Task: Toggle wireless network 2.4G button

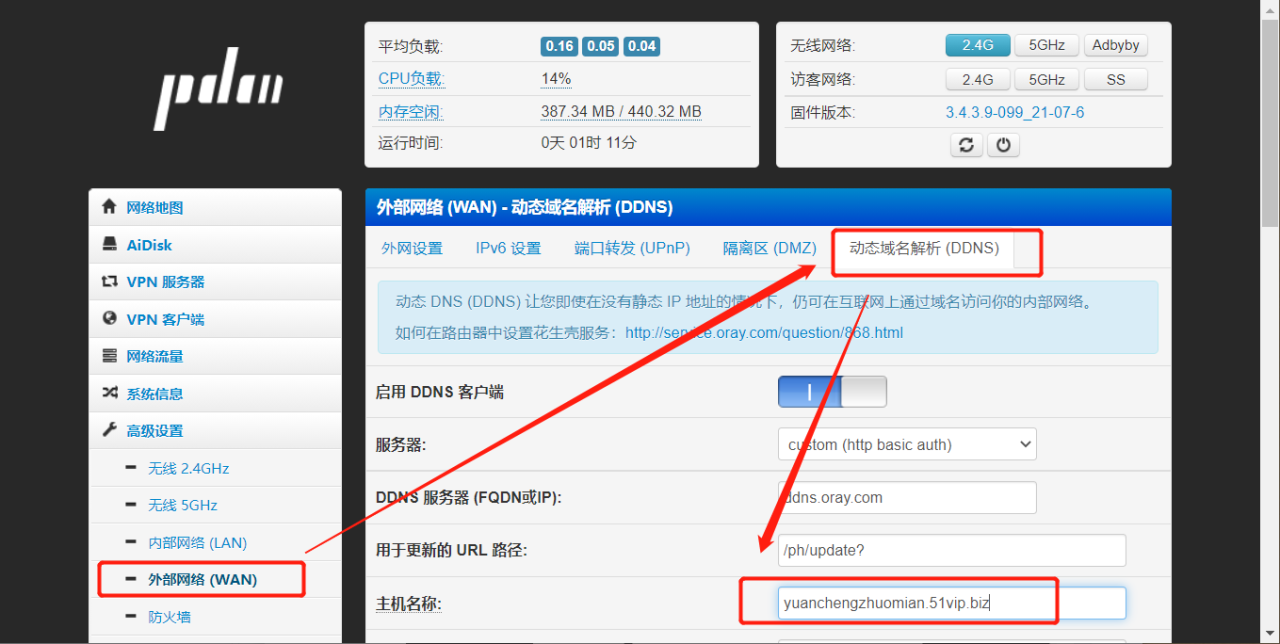Action: [977, 45]
